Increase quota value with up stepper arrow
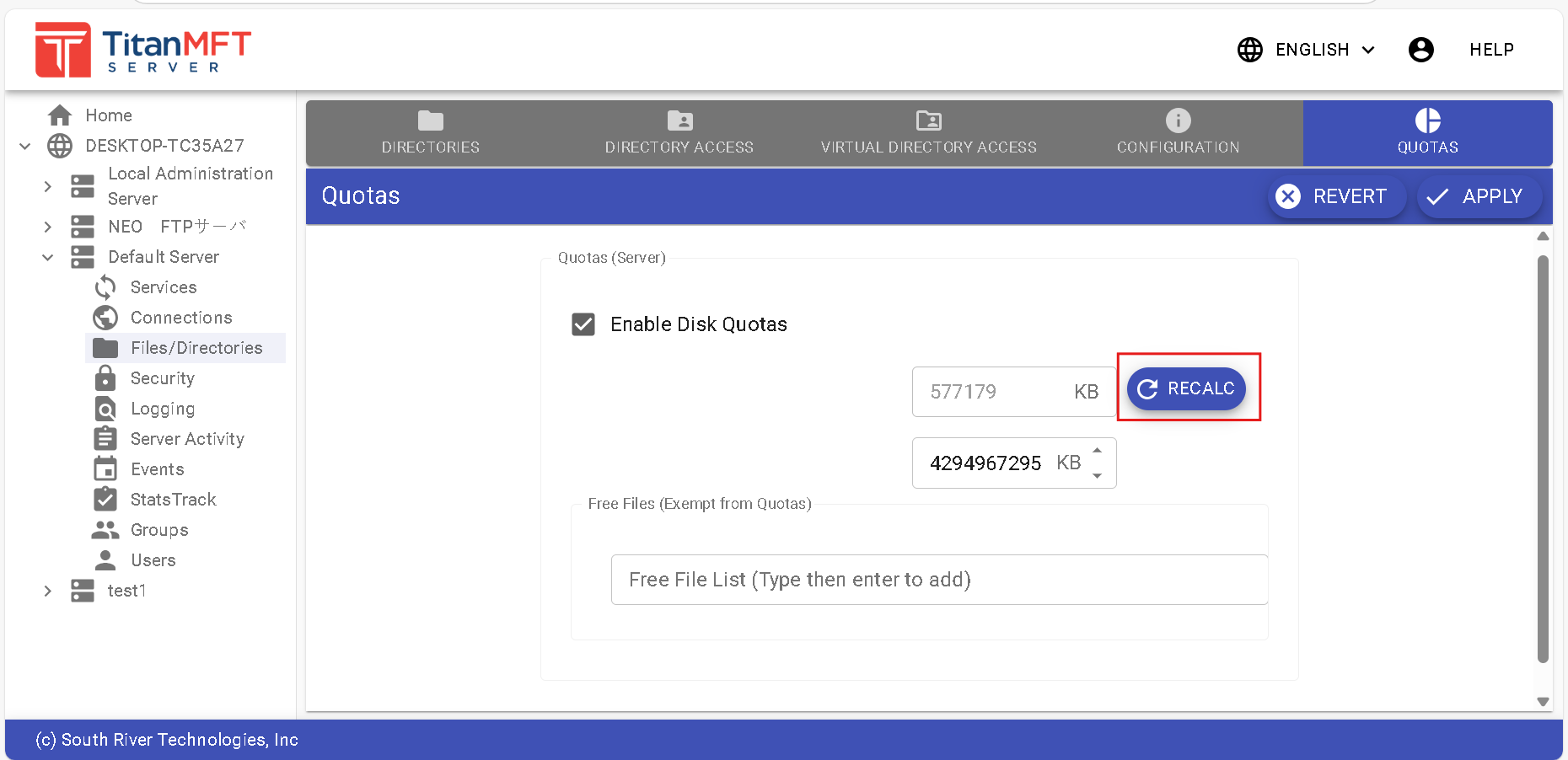Viewport: 1568px width, 760px height. 1097,451
